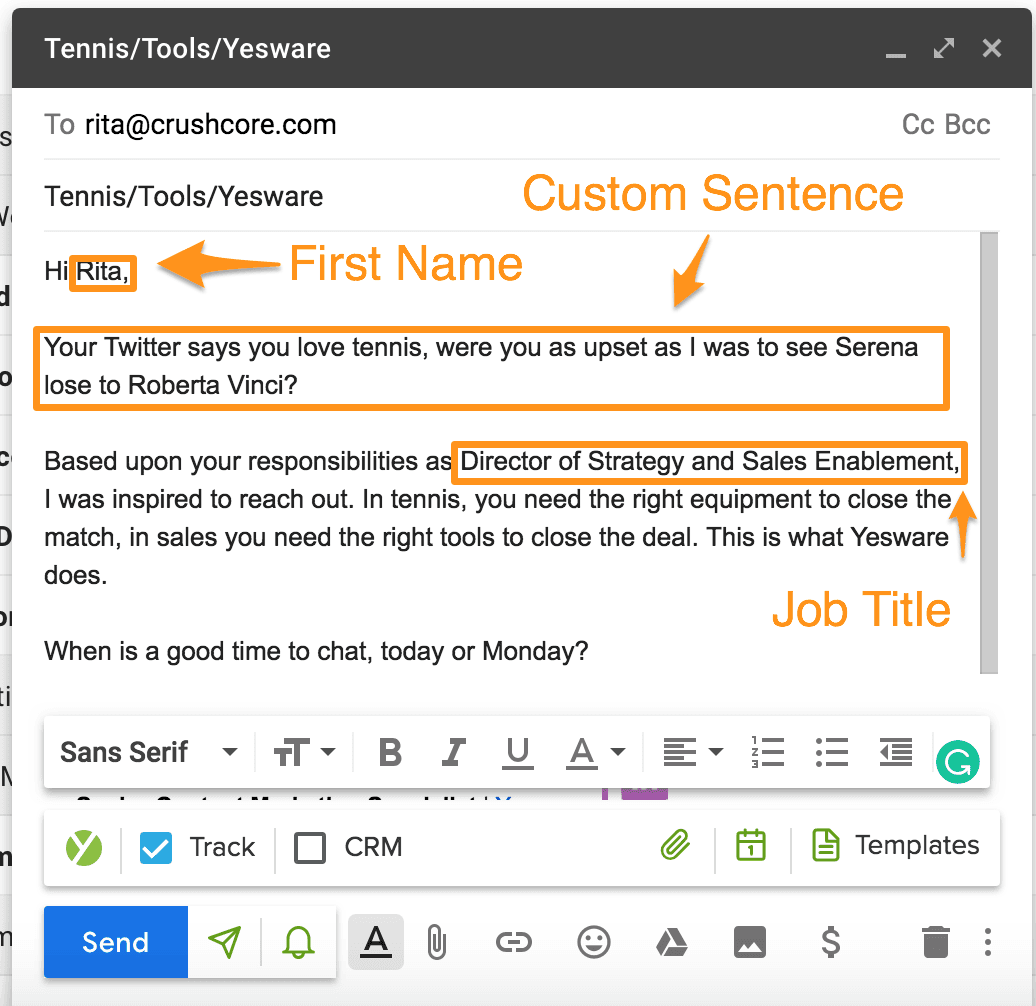The height and width of the screenshot is (1006, 1036).
Task: Click the Yesware logo icon
Action: coord(84,847)
